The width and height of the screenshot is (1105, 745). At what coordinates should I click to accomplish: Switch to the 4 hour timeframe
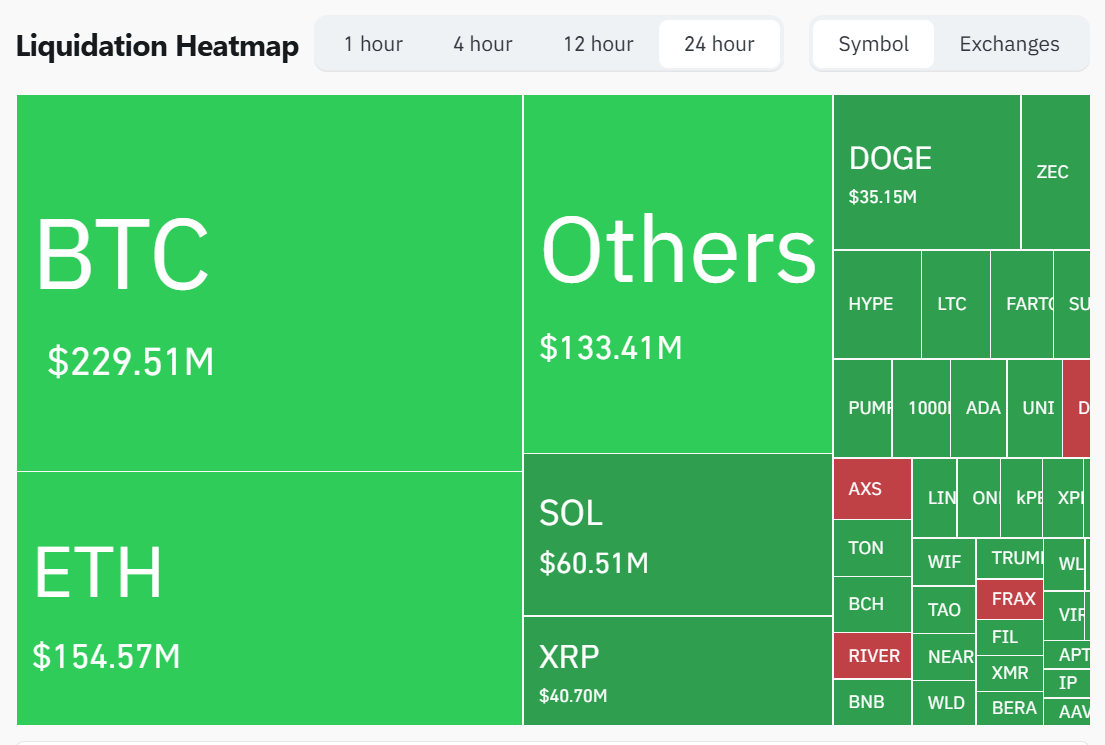pyautogui.click(x=483, y=44)
